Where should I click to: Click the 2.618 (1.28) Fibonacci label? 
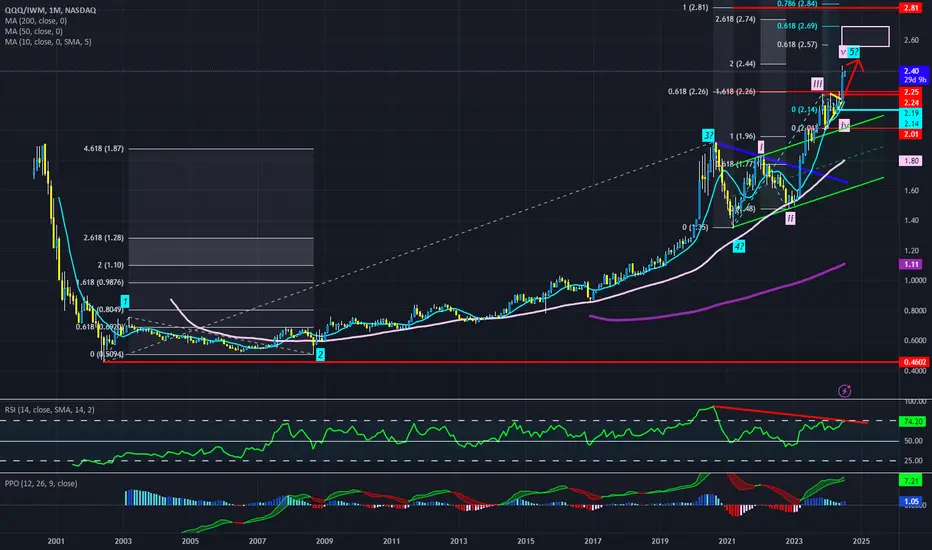click(103, 238)
